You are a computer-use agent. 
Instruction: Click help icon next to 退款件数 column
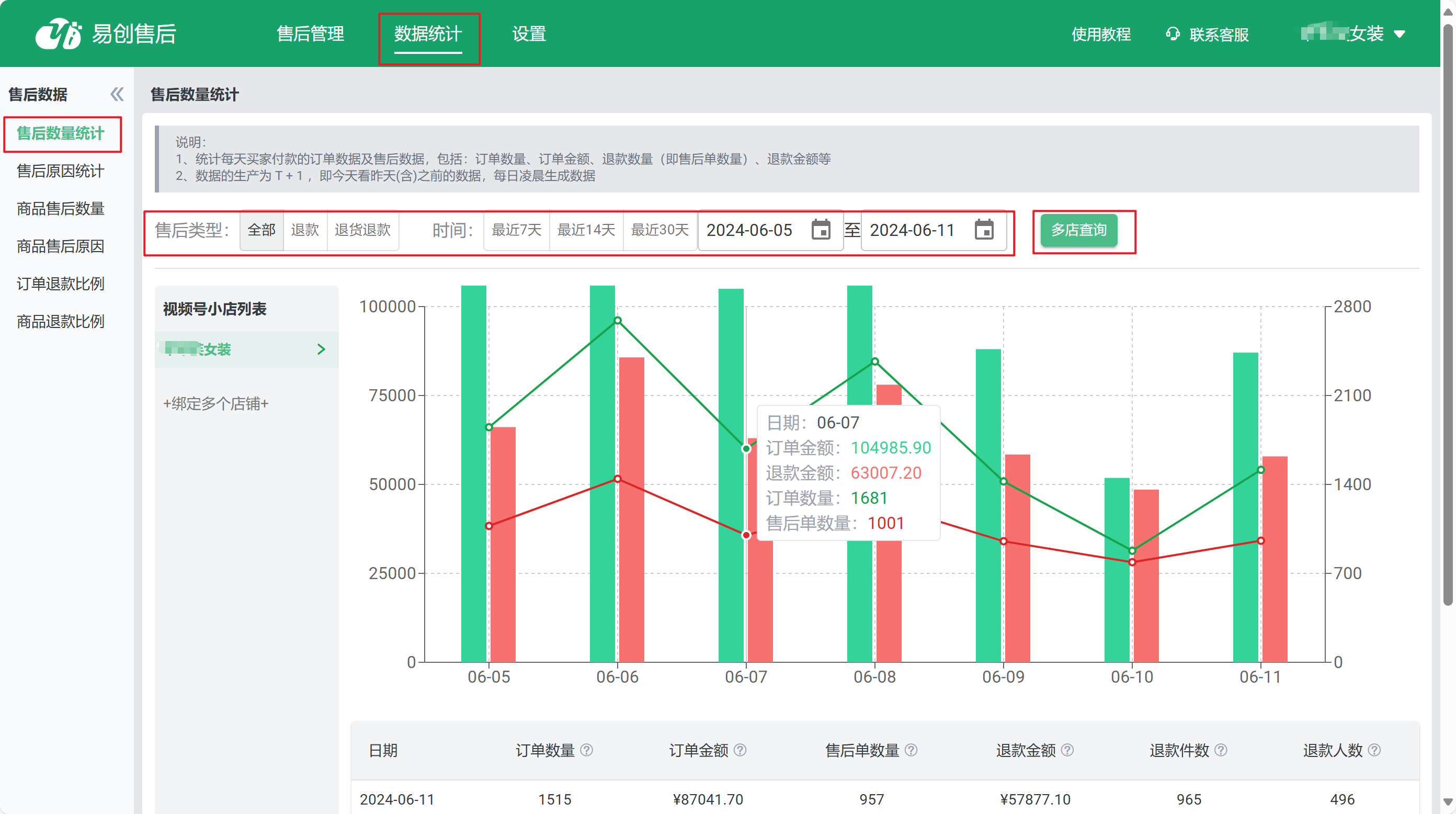(x=1220, y=750)
